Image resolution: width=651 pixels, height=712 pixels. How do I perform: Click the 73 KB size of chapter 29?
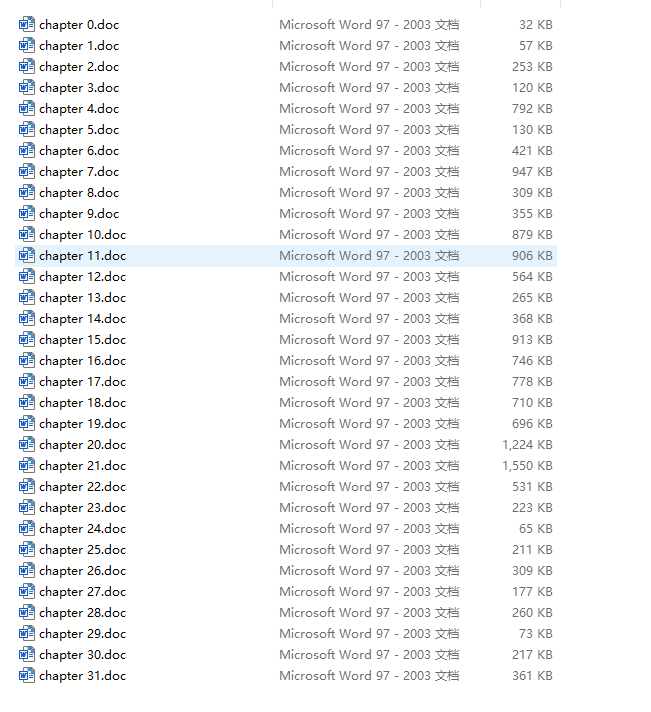[x=536, y=633]
